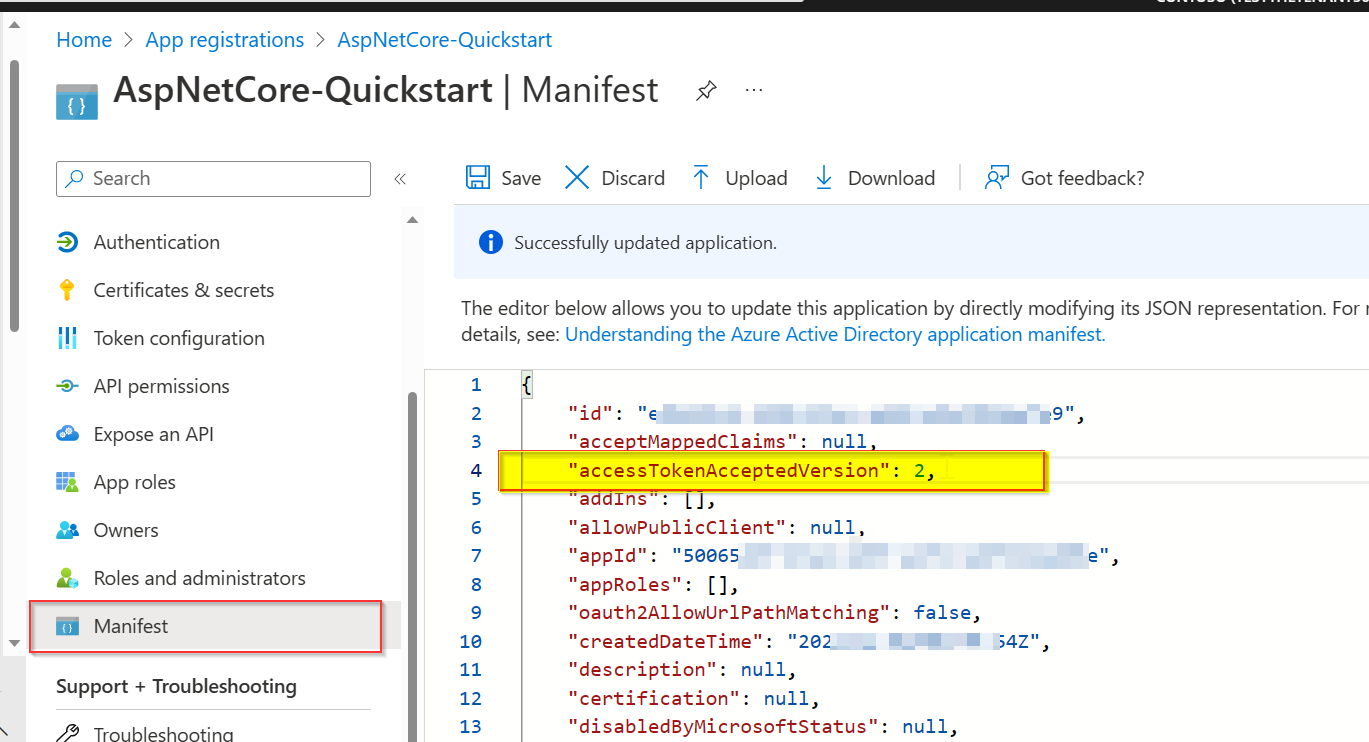This screenshot has width=1369, height=742.
Task: Click the App roles grid icon
Action: tap(67, 482)
